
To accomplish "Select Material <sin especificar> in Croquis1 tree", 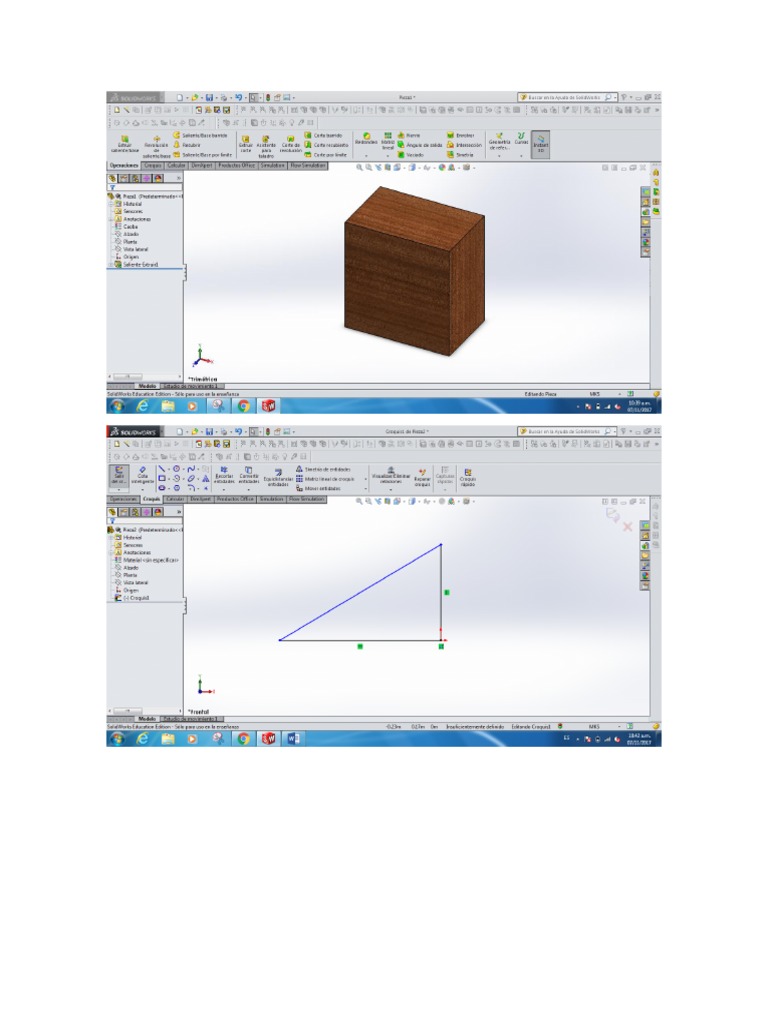I will coord(146,560).
